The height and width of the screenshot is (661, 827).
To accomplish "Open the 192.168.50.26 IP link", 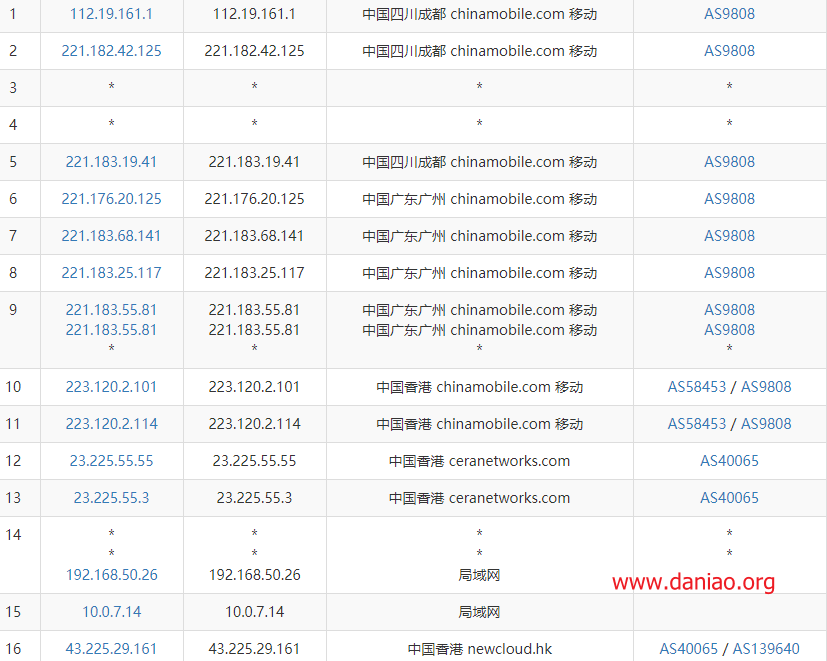I will coord(111,575).
